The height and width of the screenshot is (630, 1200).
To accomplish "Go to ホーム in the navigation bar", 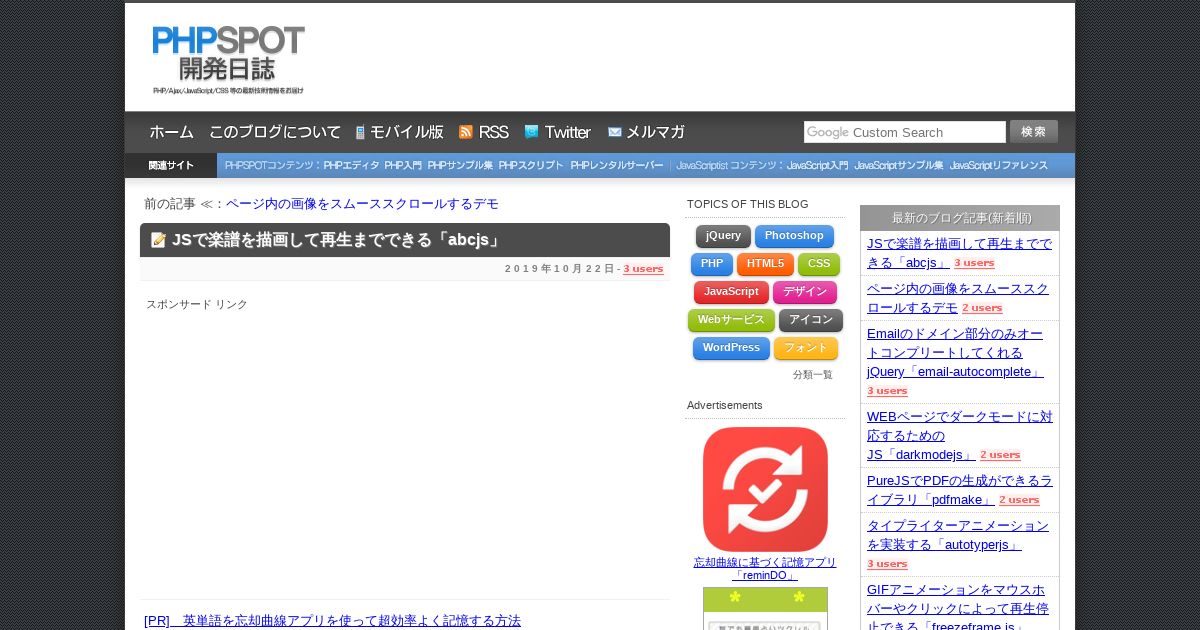I will (172, 132).
